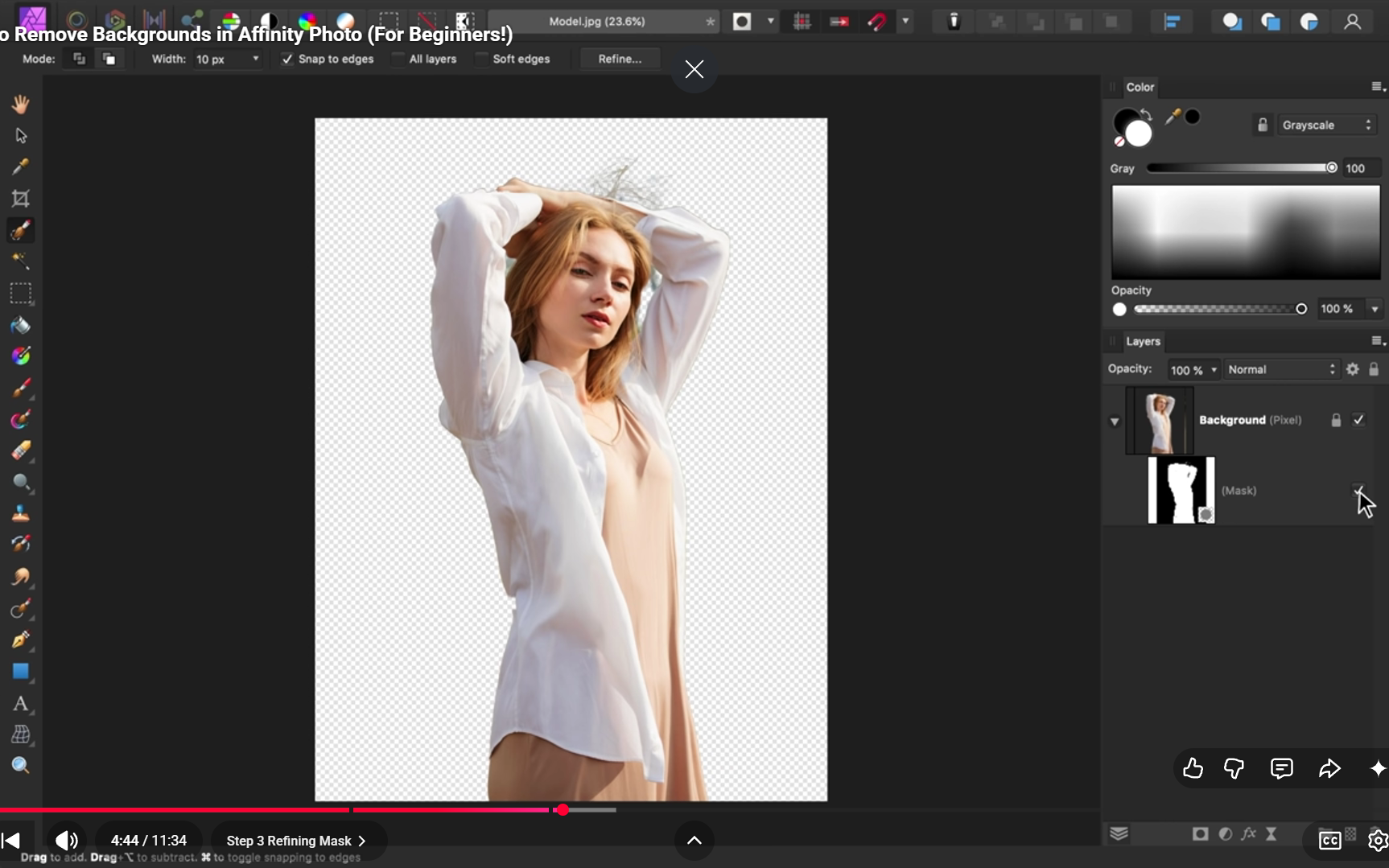
Task: Select the Move tool arrow
Action: pos(21,135)
